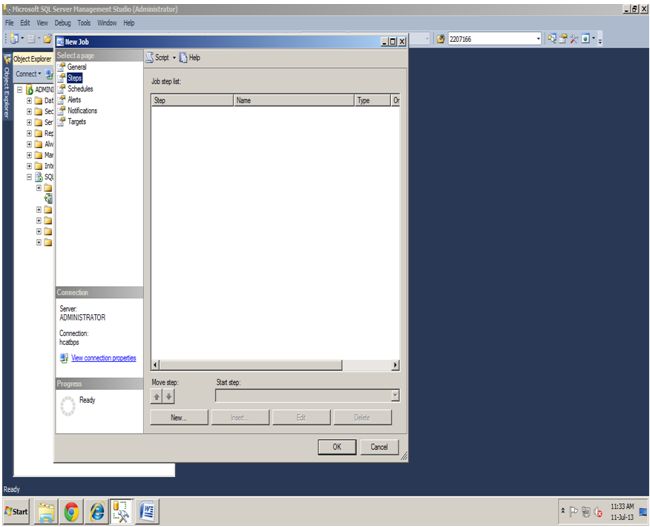Click the Start button
The height and width of the screenshot is (527, 650).
click(x=17, y=512)
